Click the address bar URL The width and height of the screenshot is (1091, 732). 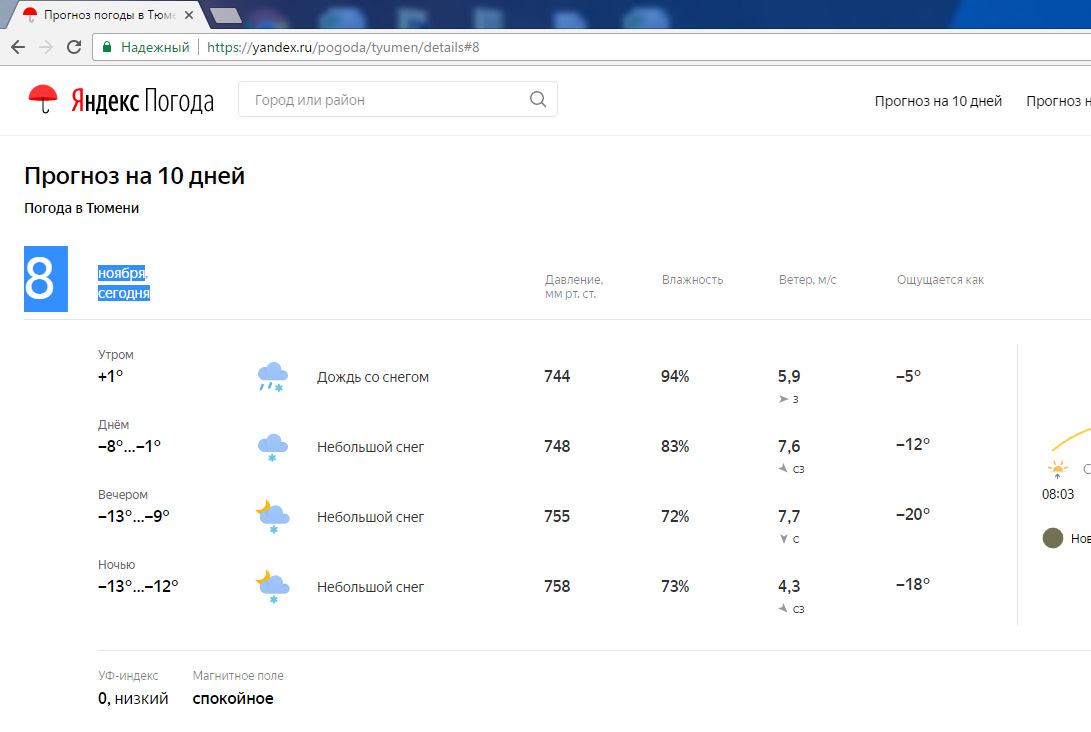point(343,47)
